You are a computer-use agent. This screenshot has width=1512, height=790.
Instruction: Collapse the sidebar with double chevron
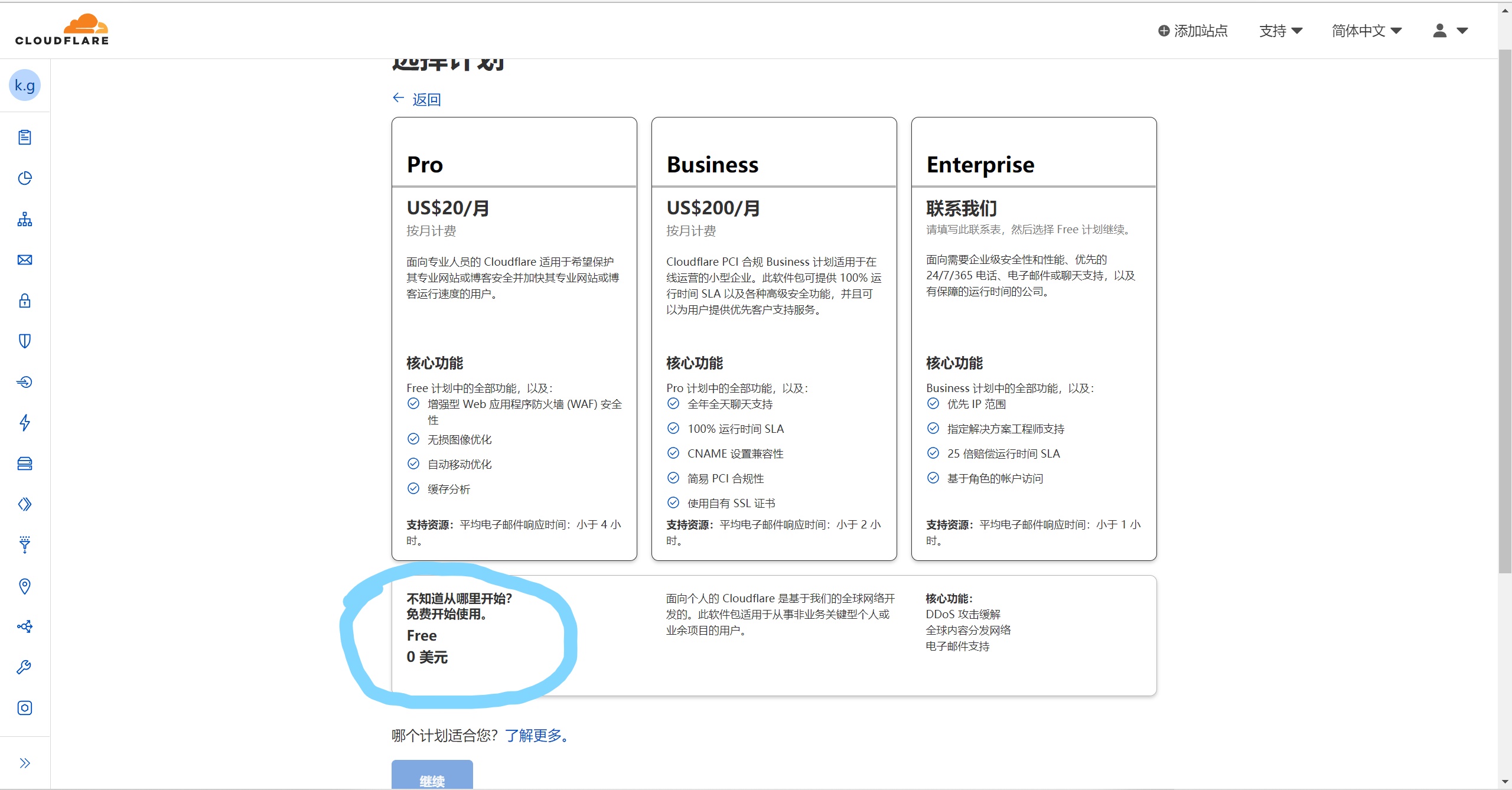[25, 762]
